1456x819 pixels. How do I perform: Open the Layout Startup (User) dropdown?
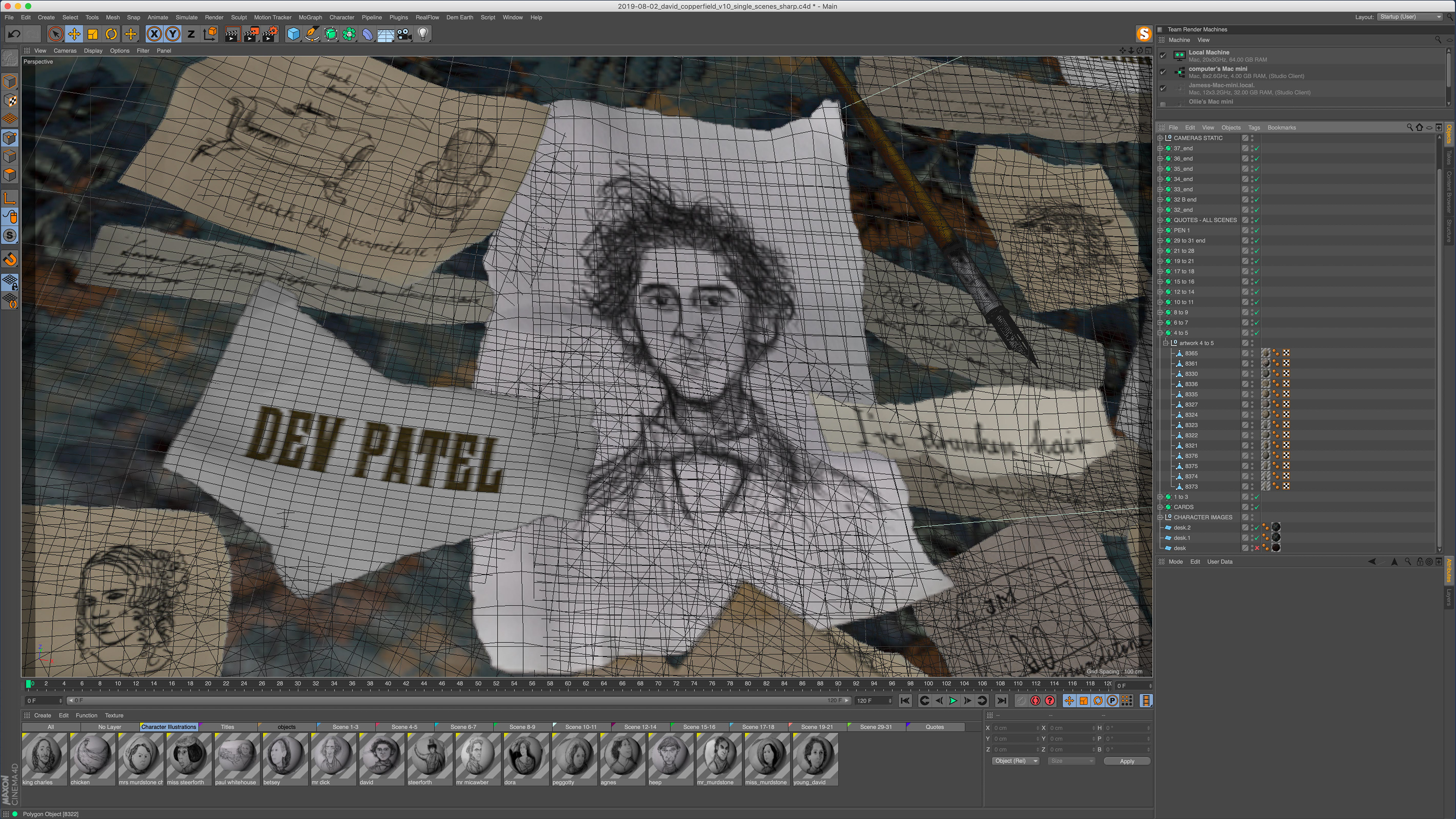pyautogui.click(x=1410, y=17)
